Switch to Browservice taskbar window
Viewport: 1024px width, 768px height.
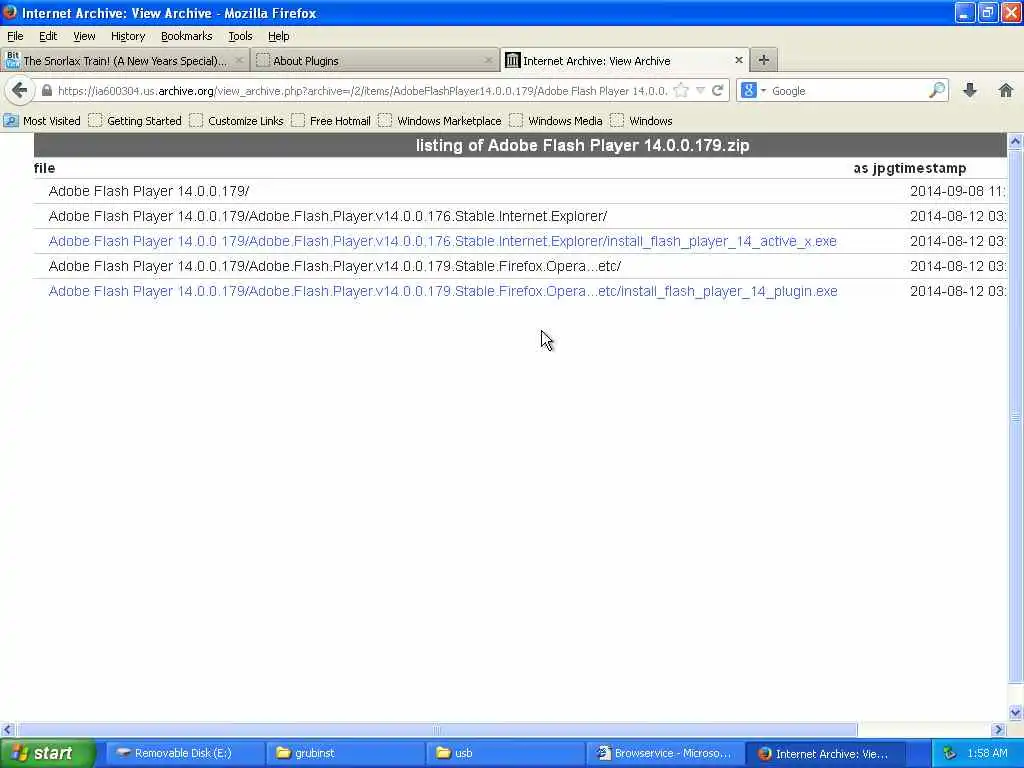[665, 753]
